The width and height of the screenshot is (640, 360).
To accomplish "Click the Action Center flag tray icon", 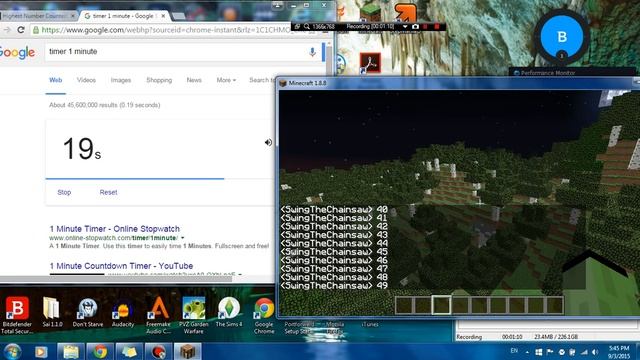I will pyautogui.click(x=550, y=352).
